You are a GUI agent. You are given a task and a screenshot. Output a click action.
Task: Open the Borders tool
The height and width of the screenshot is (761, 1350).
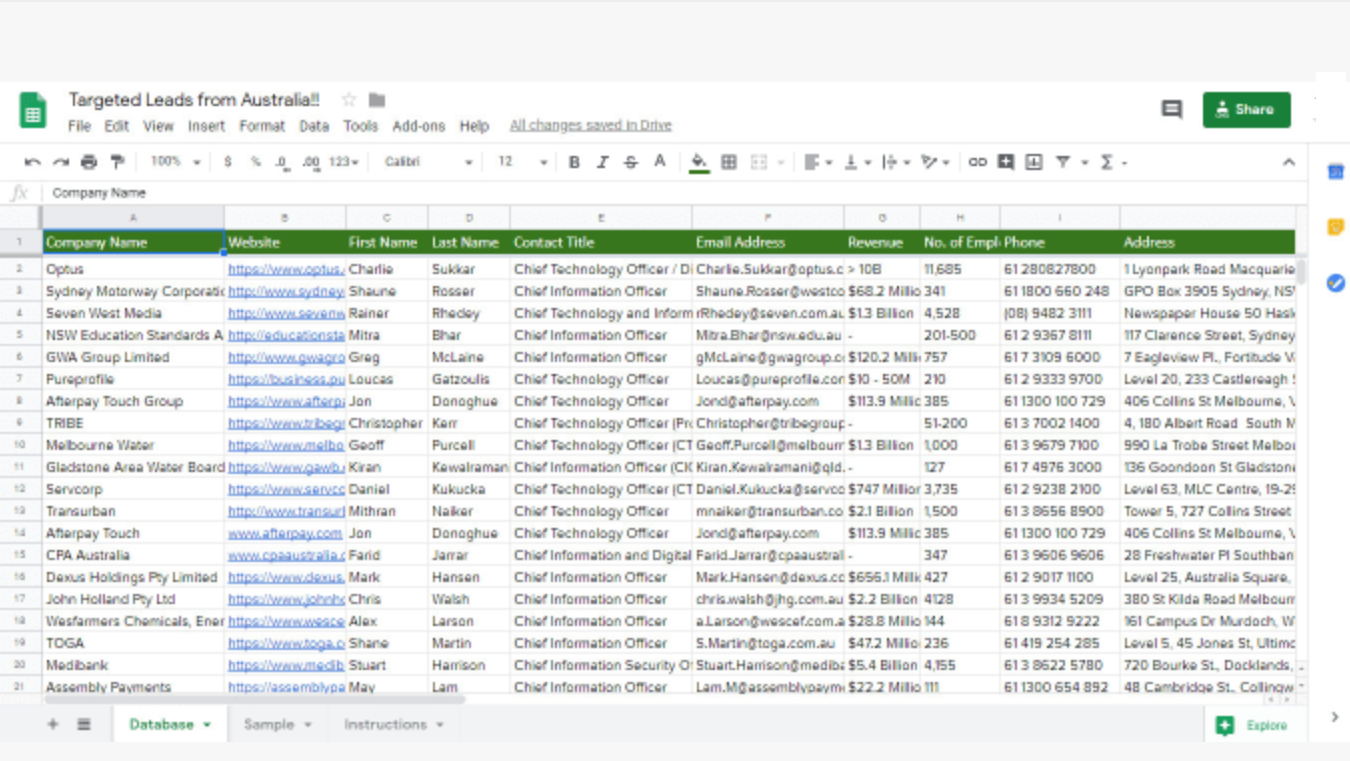[x=729, y=162]
